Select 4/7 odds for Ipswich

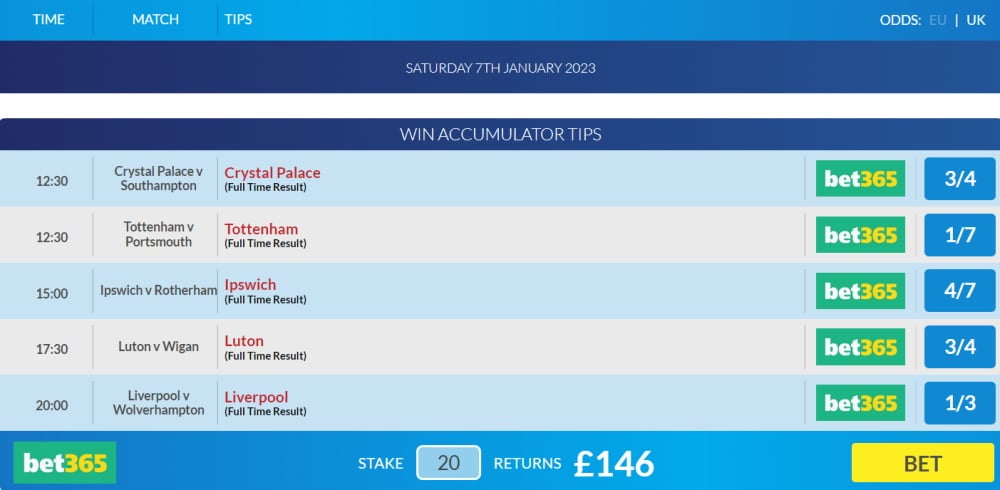960,291
